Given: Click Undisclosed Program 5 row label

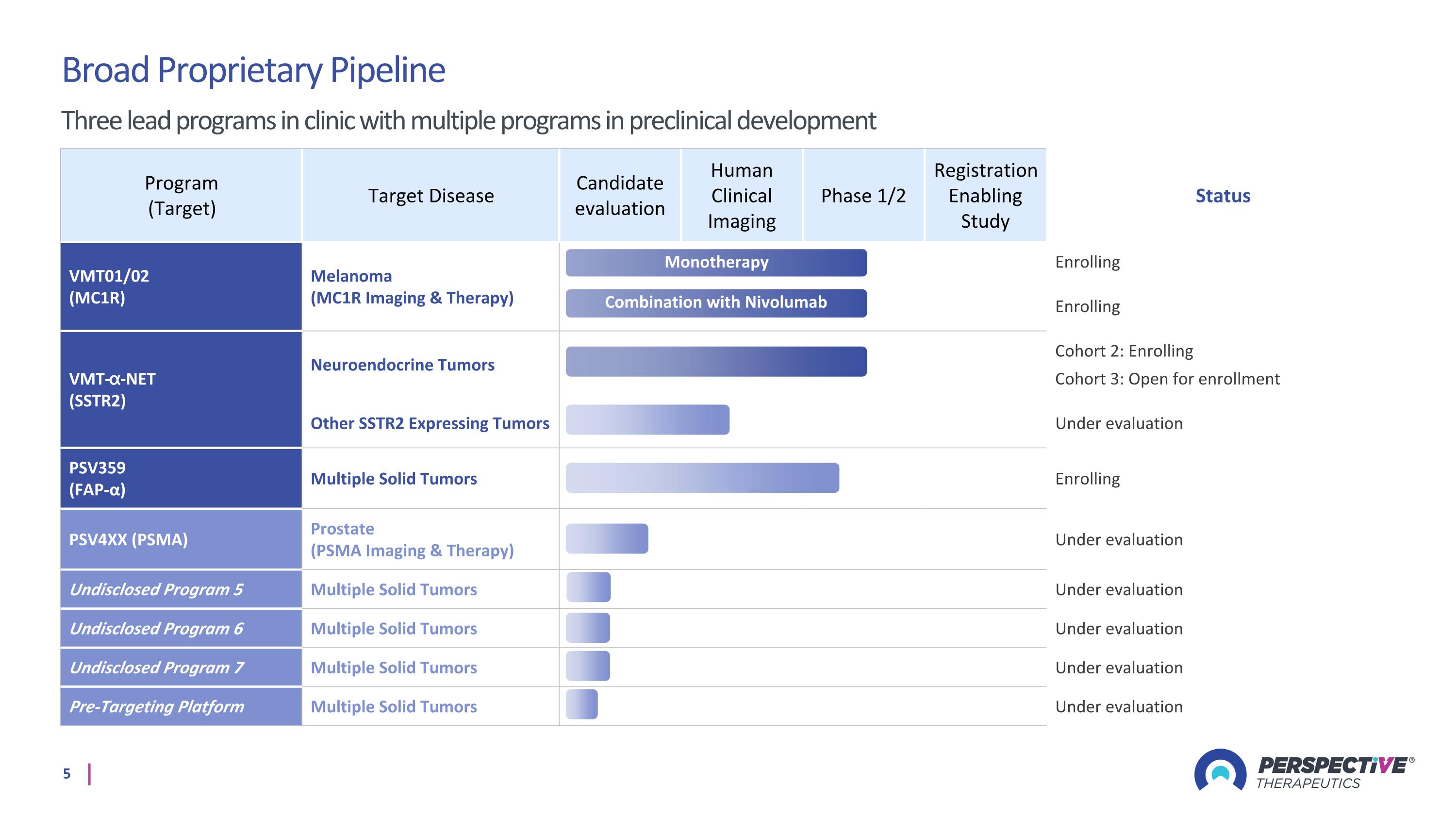Looking at the screenshot, I should click(x=156, y=589).
